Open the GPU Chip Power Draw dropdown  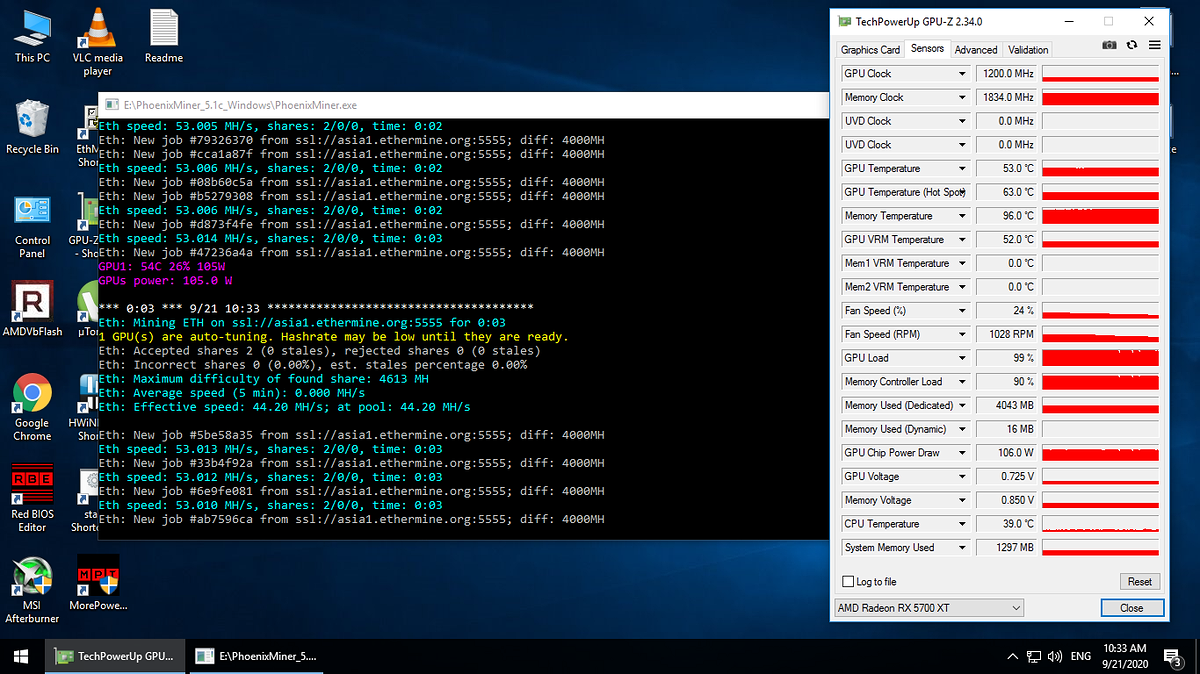pos(963,453)
